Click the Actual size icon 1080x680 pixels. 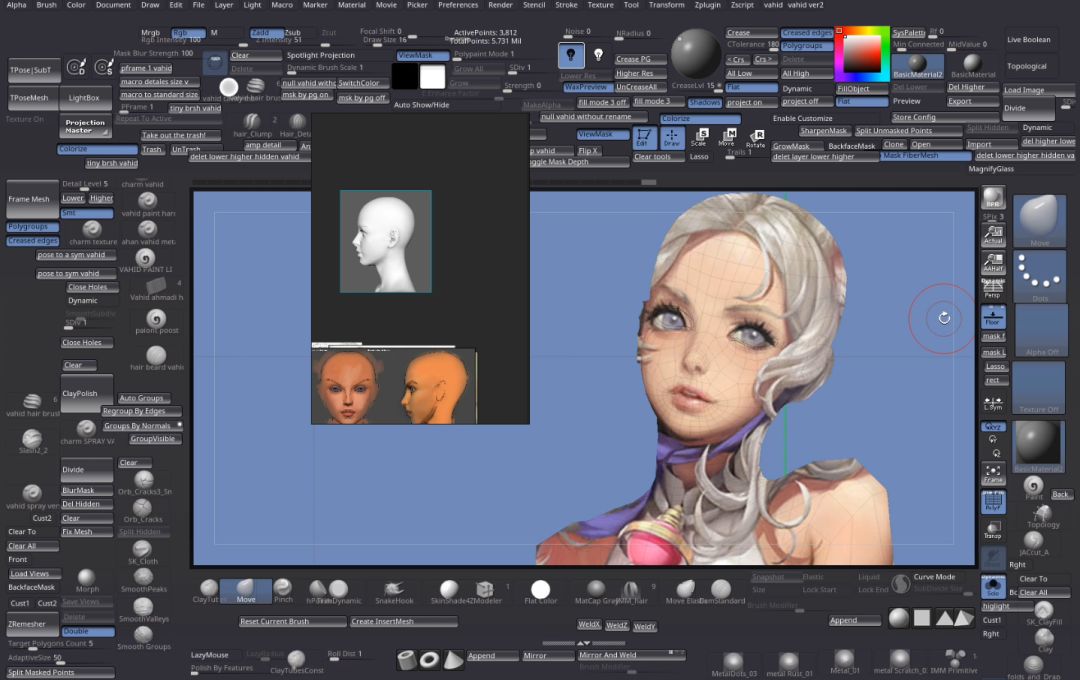tap(993, 235)
